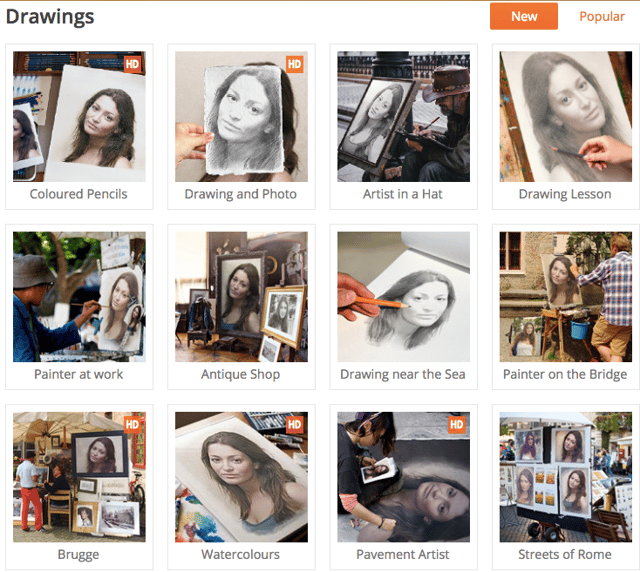
Task: Click the Streets of Rome caption
Action: click(565, 554)
